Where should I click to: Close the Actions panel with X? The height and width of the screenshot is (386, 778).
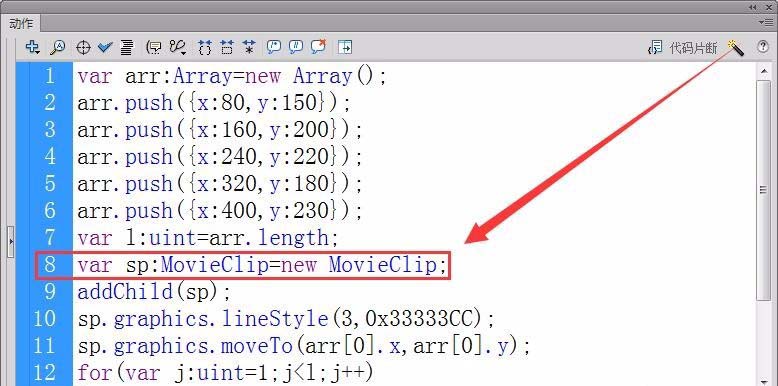click(x=769, y=7)
